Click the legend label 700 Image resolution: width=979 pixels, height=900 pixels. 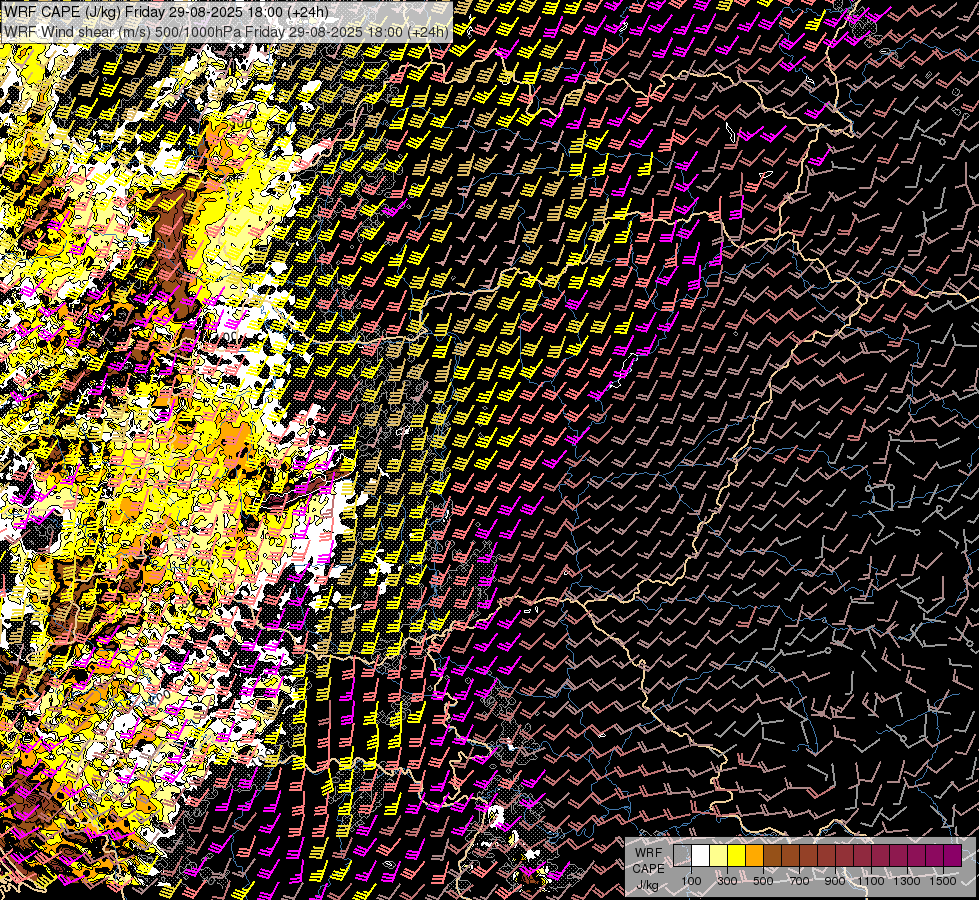pyautogui.click(x=799, y=881)
